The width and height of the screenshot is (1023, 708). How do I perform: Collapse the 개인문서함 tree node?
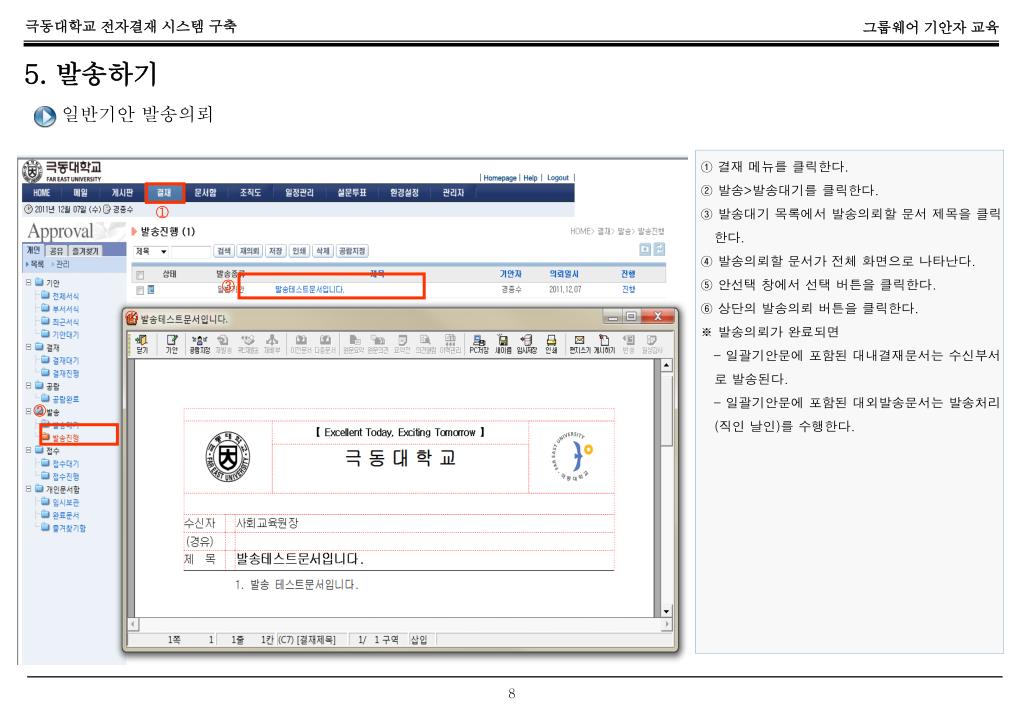pos(29,489)
